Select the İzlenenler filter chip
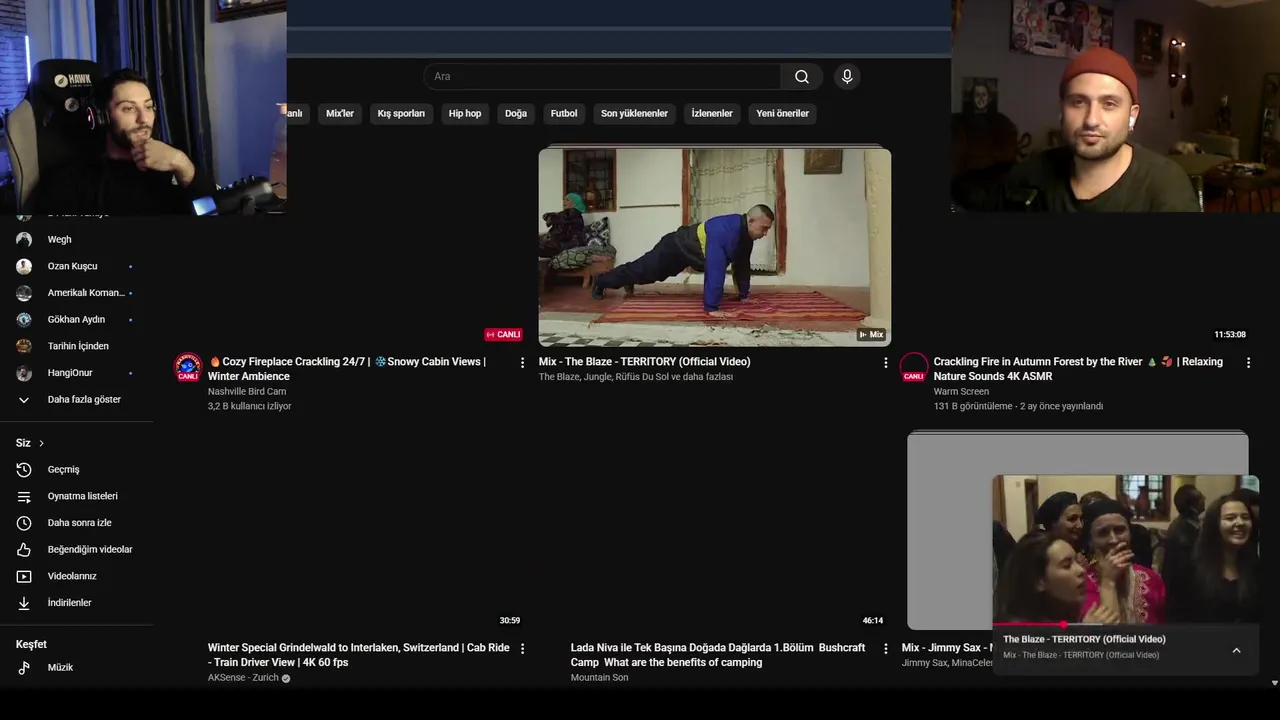The width and height of the screenshot is (1280, 720). tap(712, 114)
